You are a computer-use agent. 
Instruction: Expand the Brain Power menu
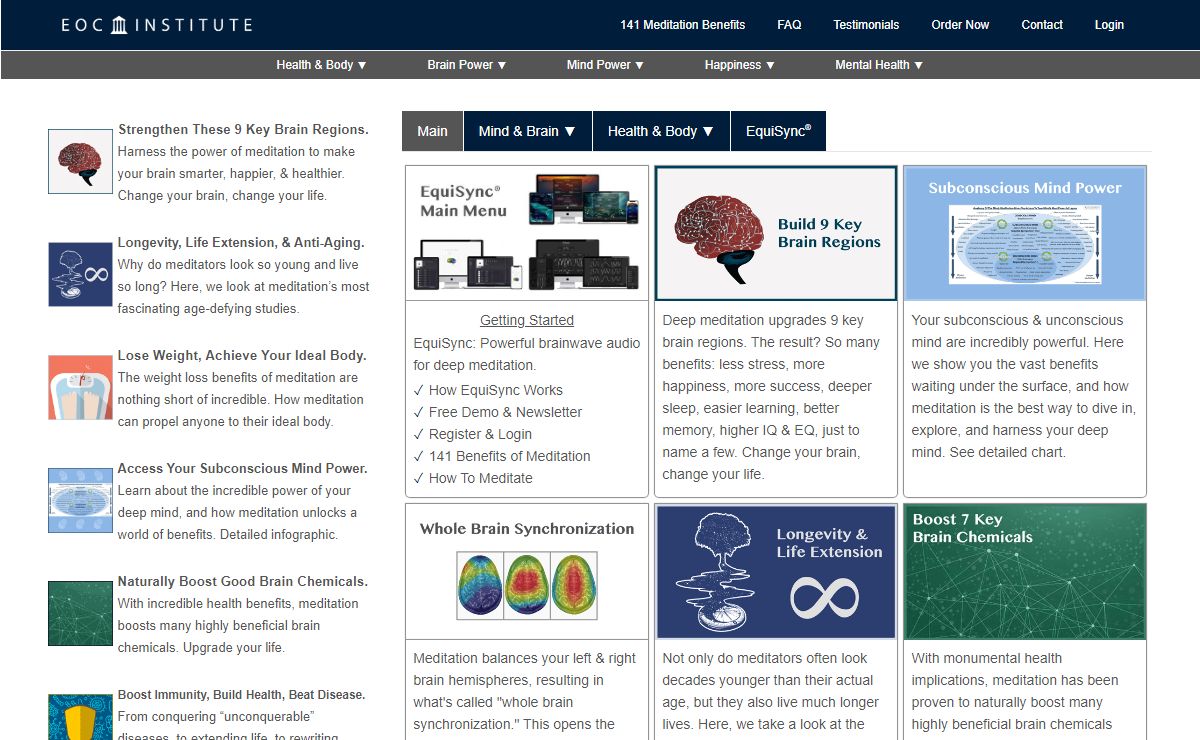pos(467,65)
